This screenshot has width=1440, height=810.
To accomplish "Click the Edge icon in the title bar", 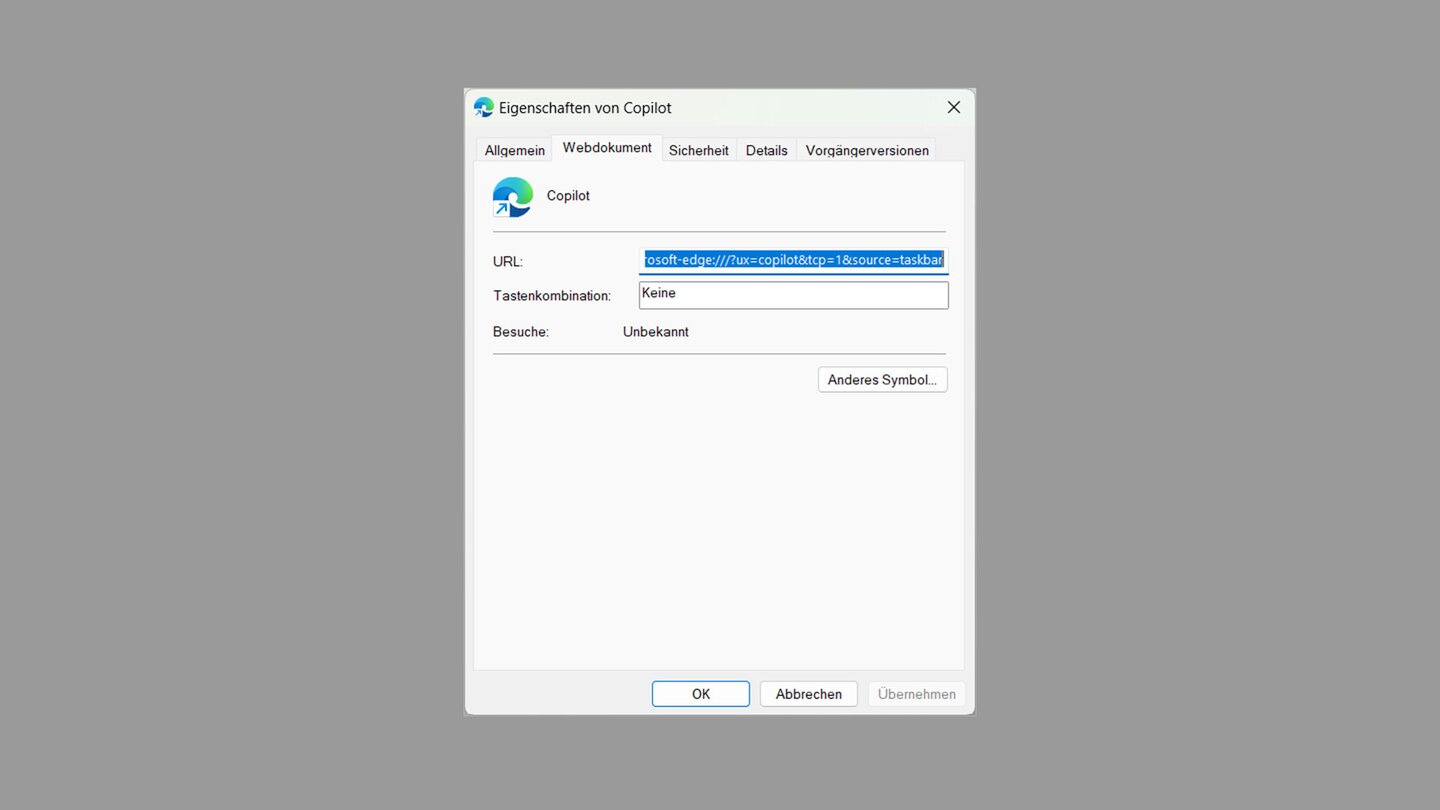I will (x=484, y=107).
